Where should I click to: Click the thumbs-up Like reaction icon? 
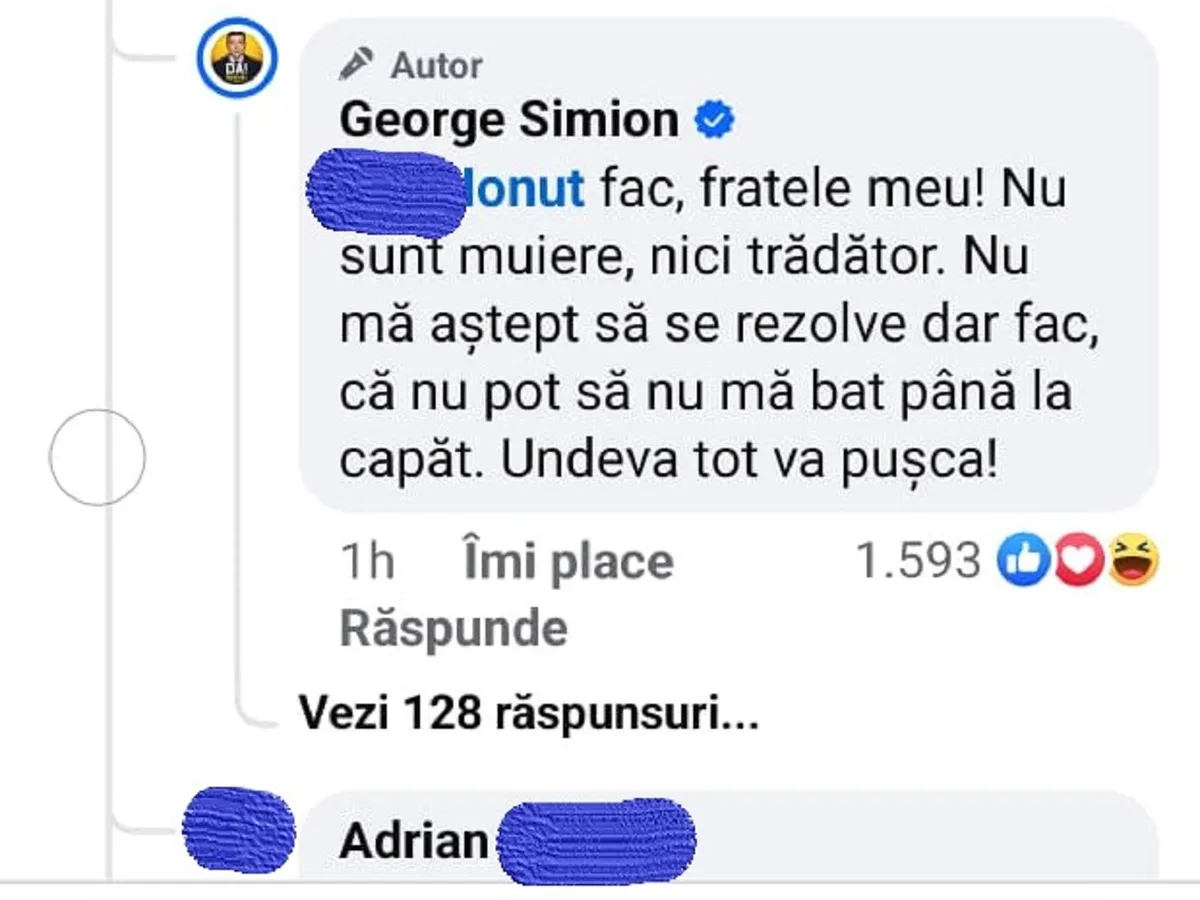[x=1022, y=561]
